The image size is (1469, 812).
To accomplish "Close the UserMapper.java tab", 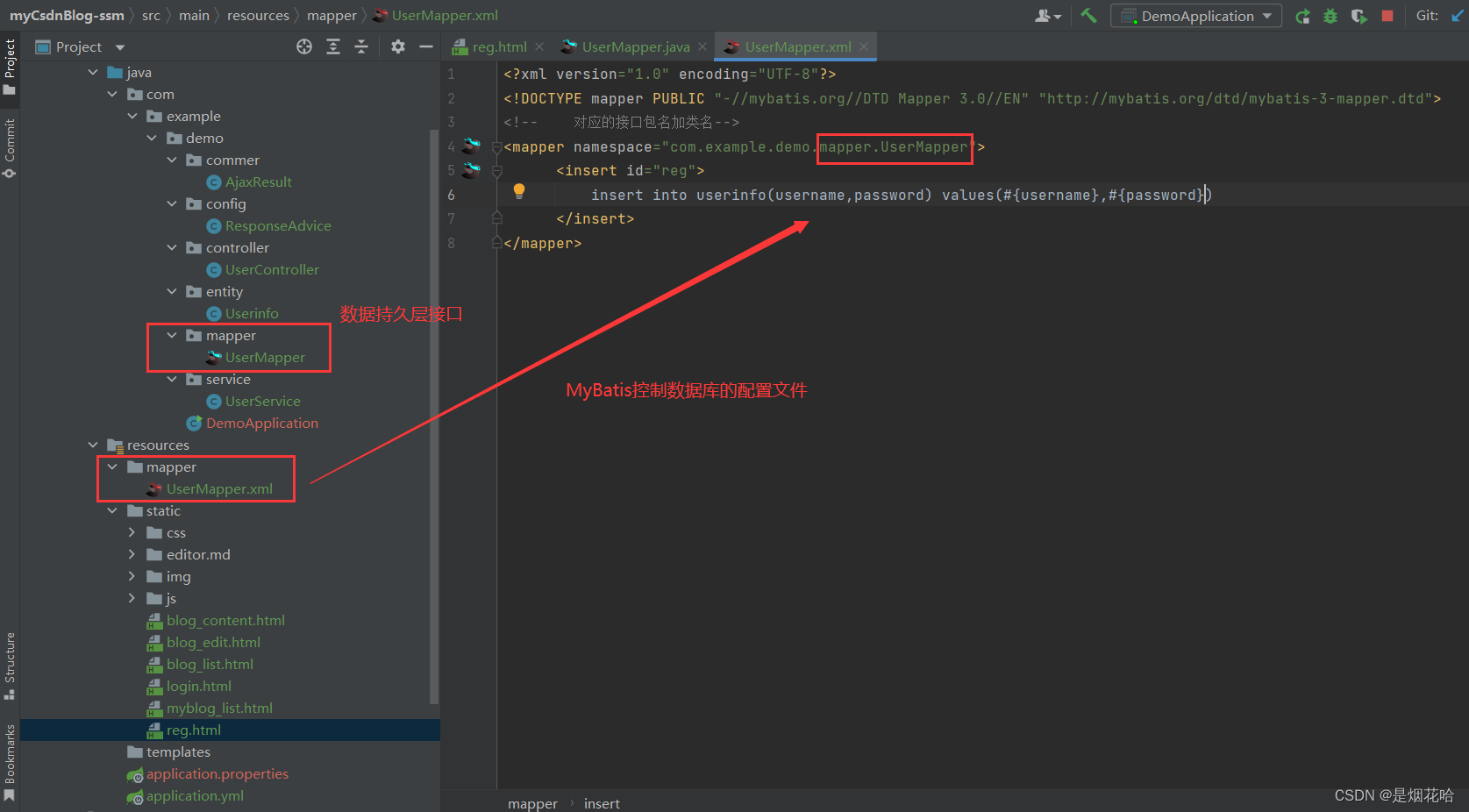I will coord(702,46).
